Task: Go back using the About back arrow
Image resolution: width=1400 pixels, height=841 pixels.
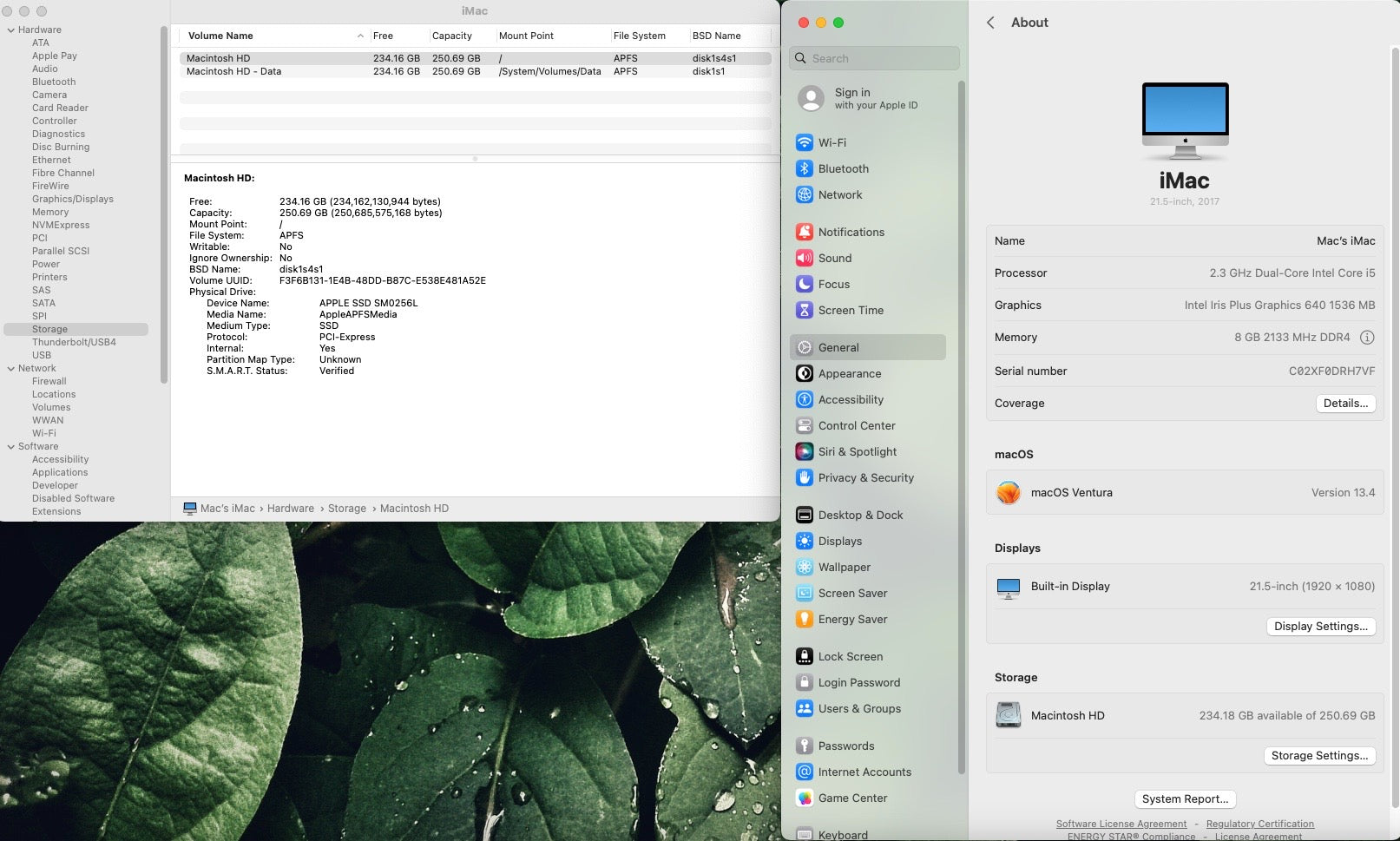Action: tap(990, 23)
